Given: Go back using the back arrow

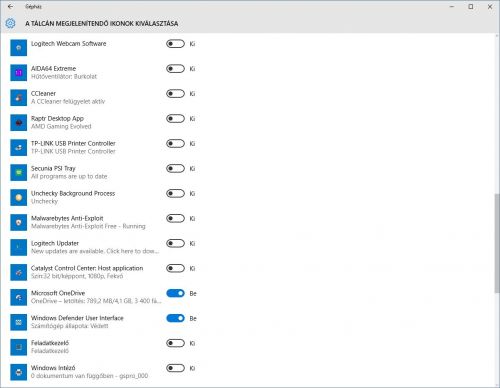Looking at the screenshot, I should point(10,6).
